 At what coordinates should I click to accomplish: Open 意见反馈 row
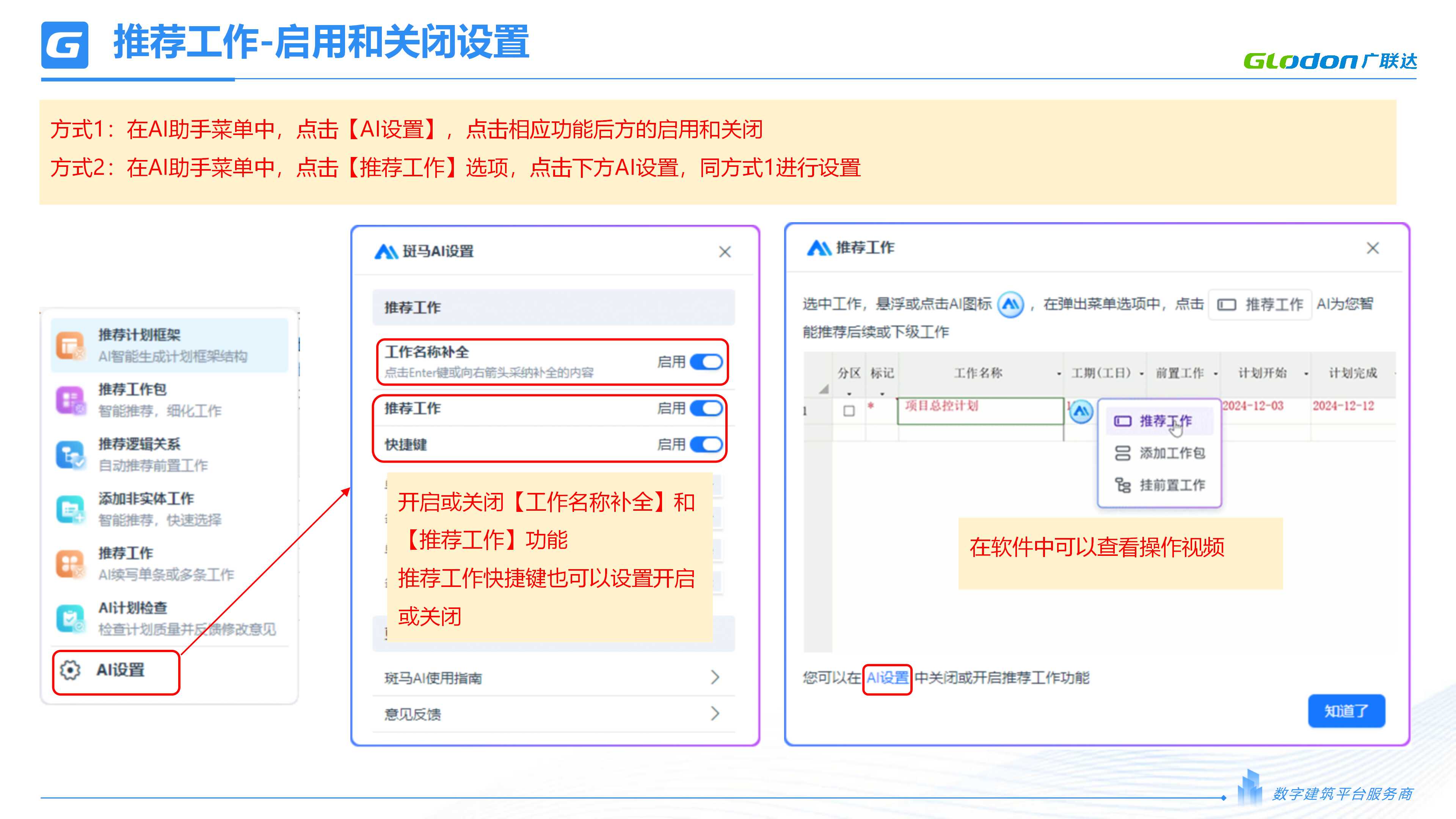(554, 714)
